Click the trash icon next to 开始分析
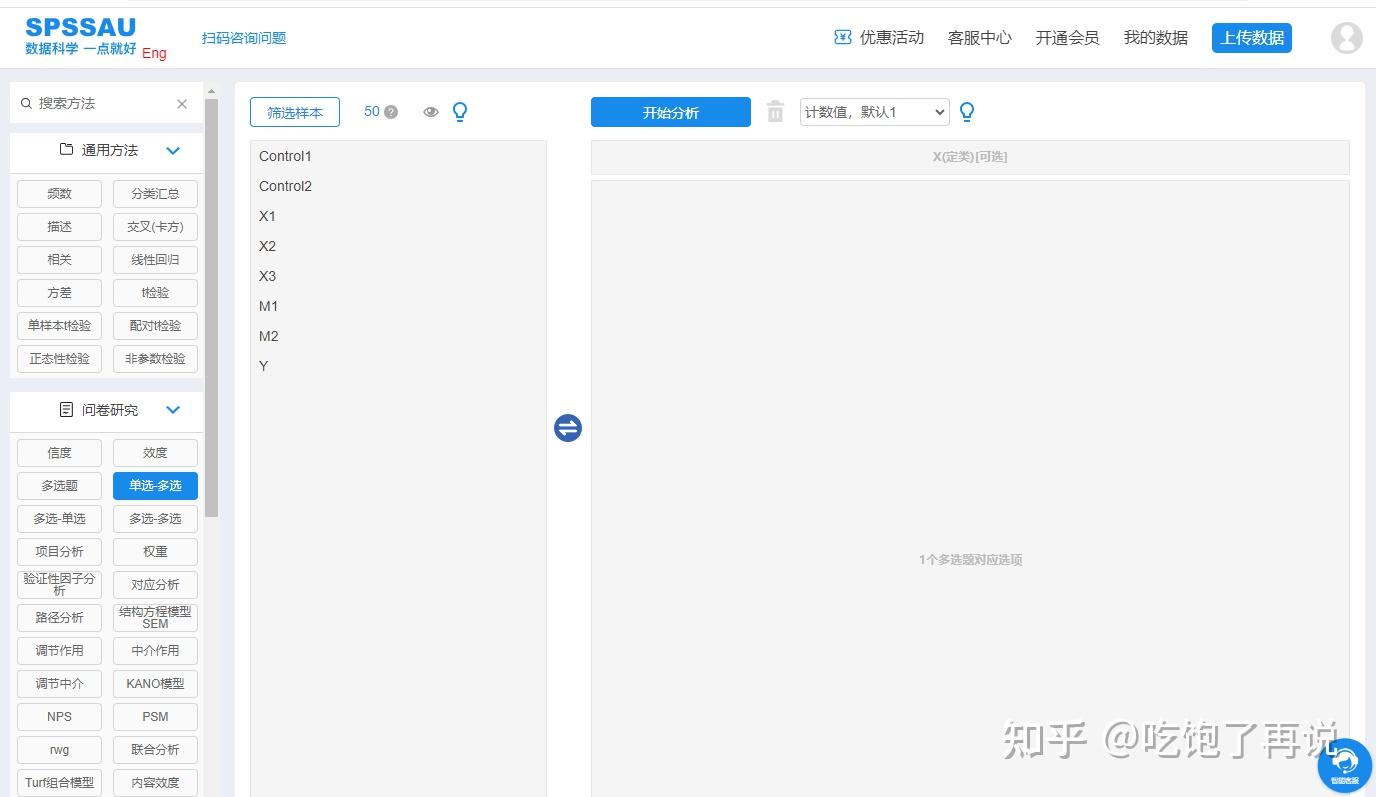Screen dimensions: 1376x797 775,112
